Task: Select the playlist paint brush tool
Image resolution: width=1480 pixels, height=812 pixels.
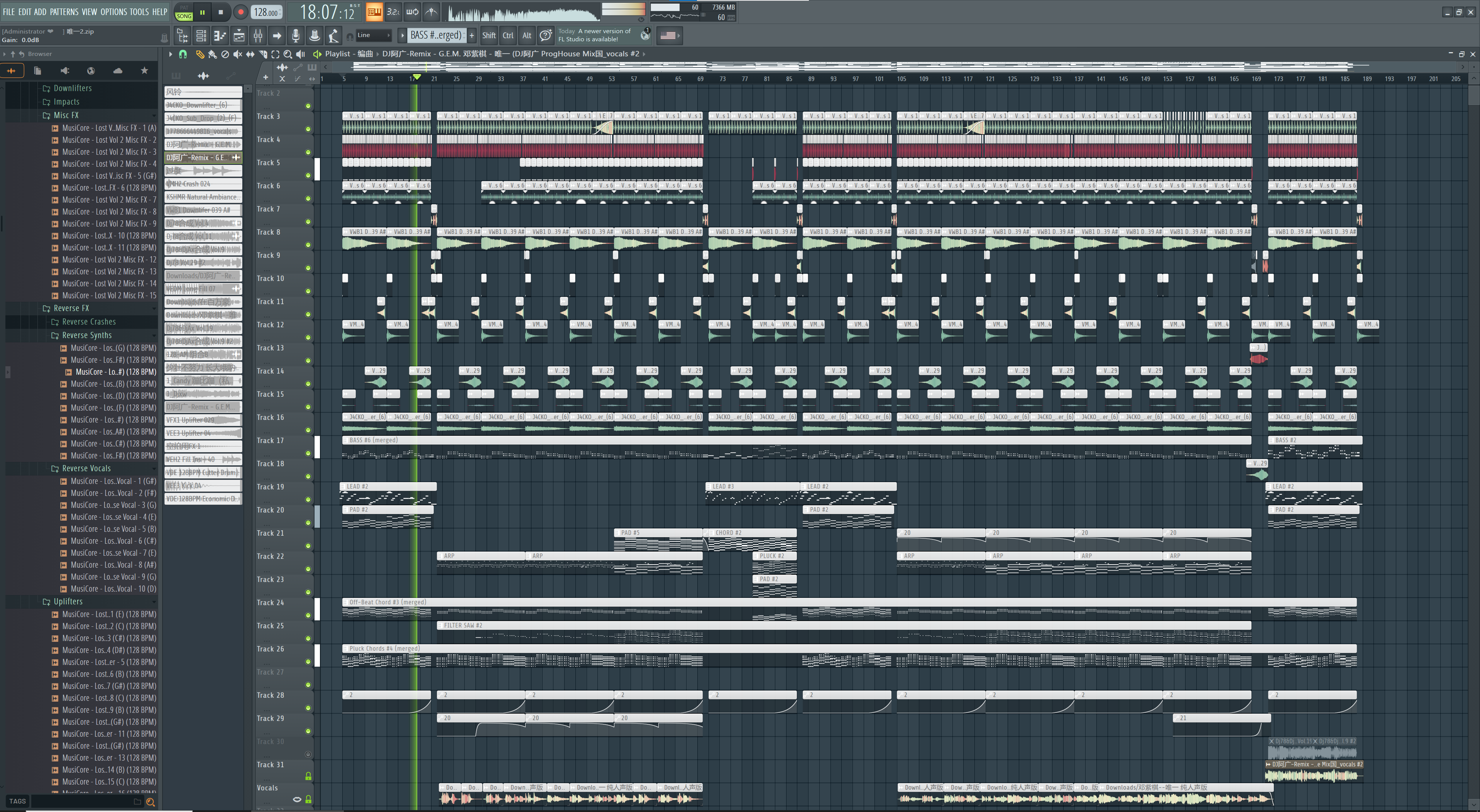Action: [x=212, y=54]
